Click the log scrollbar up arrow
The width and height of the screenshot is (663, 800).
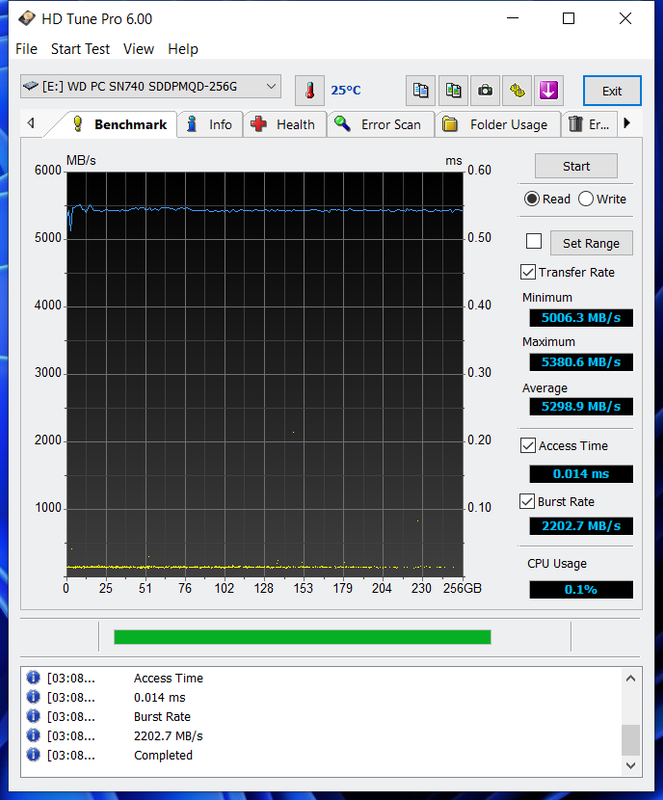[x=630, y=679]
